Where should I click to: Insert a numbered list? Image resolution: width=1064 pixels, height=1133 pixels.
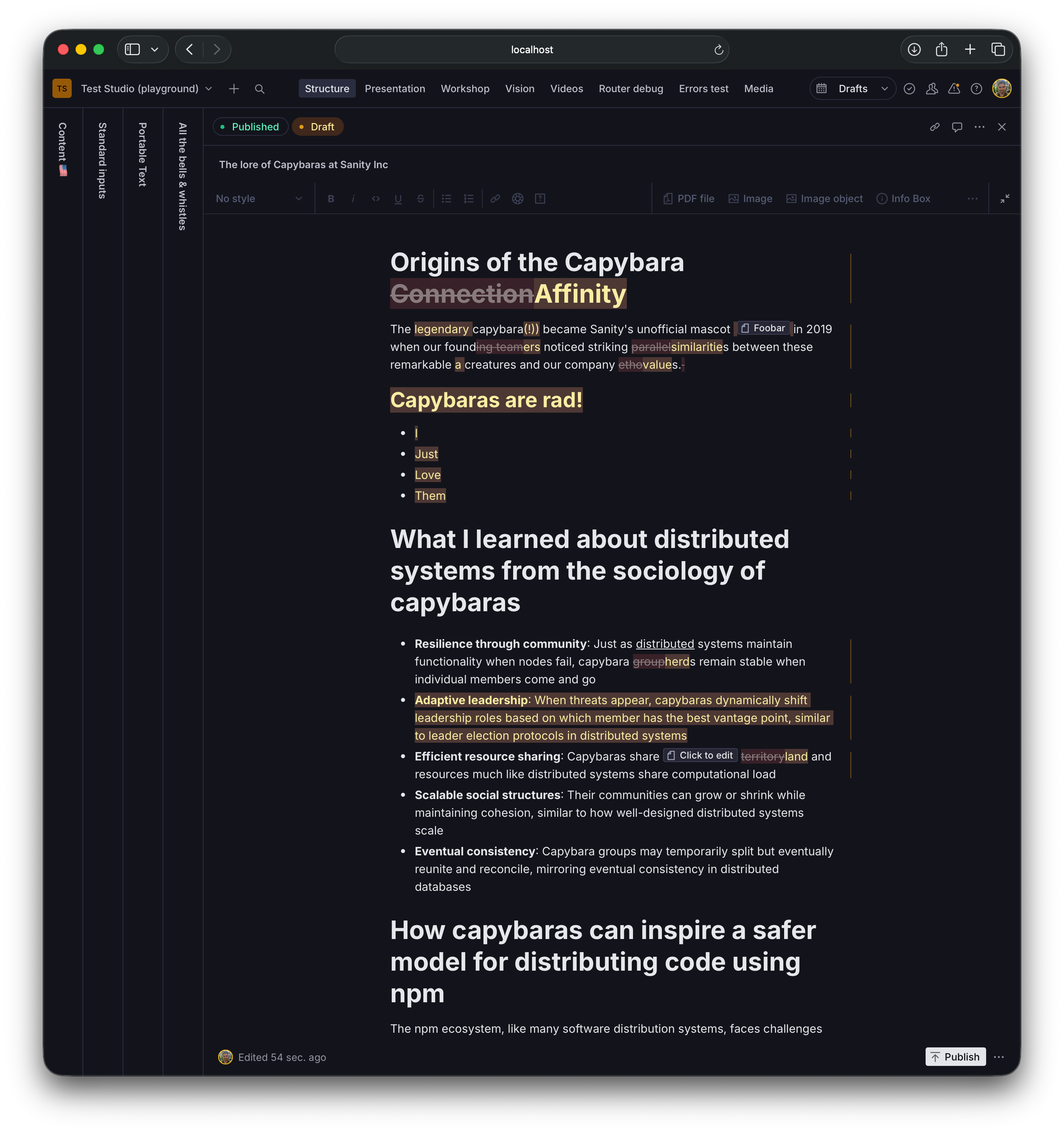point(469,198)
